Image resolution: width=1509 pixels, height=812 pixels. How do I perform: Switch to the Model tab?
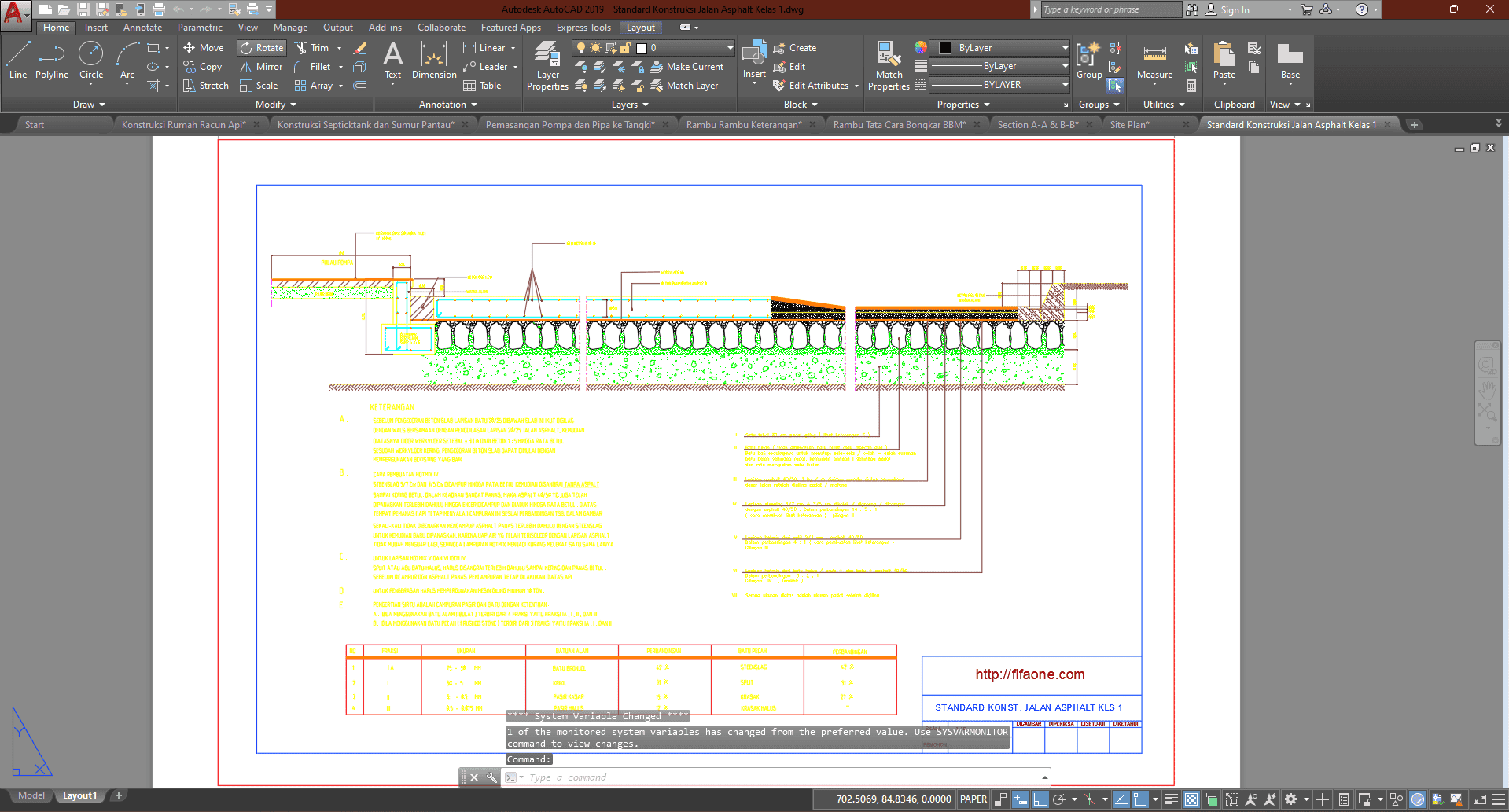tap(31, 795)
